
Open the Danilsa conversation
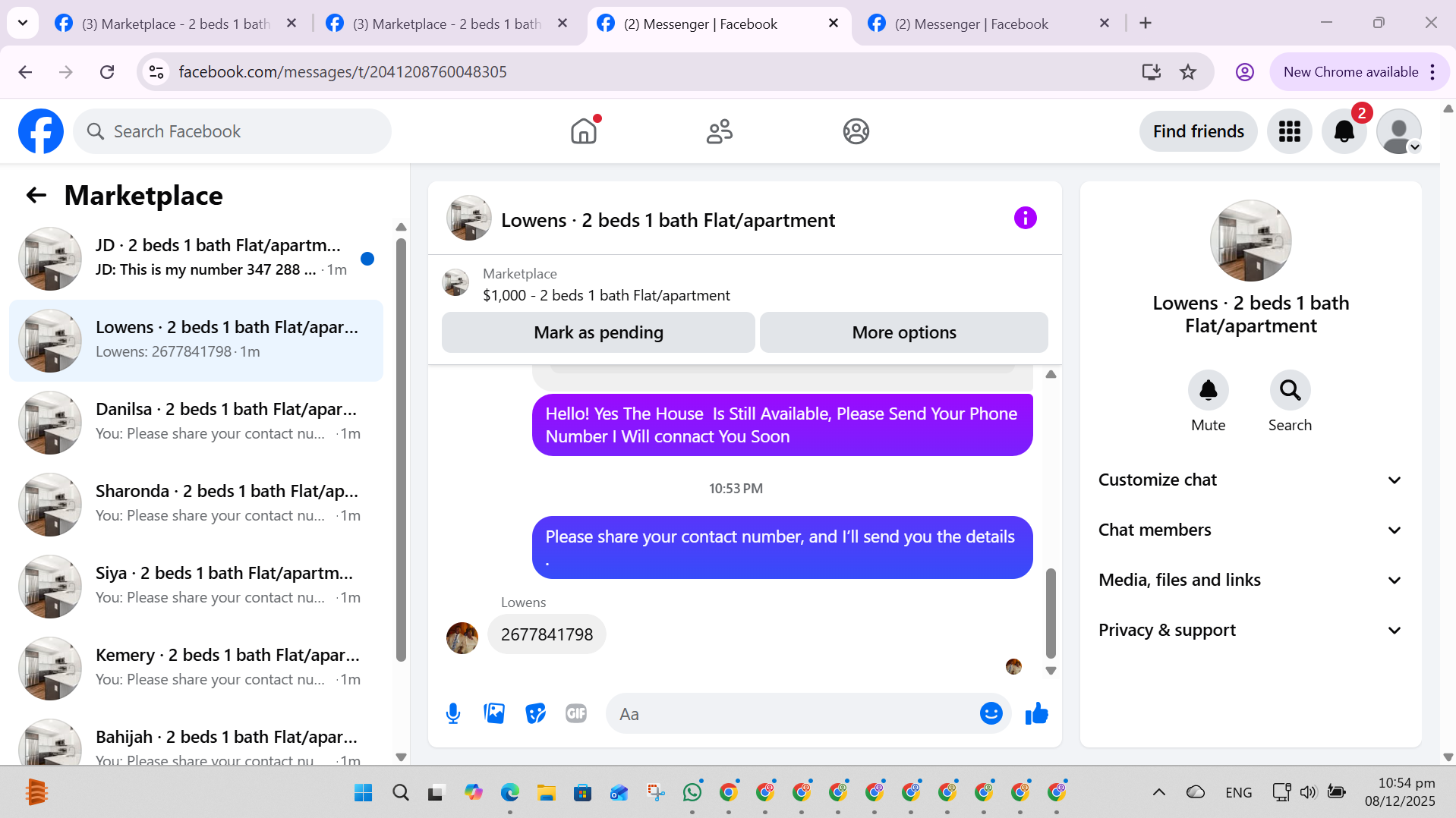pyautogui.click(x=196, y=422)
